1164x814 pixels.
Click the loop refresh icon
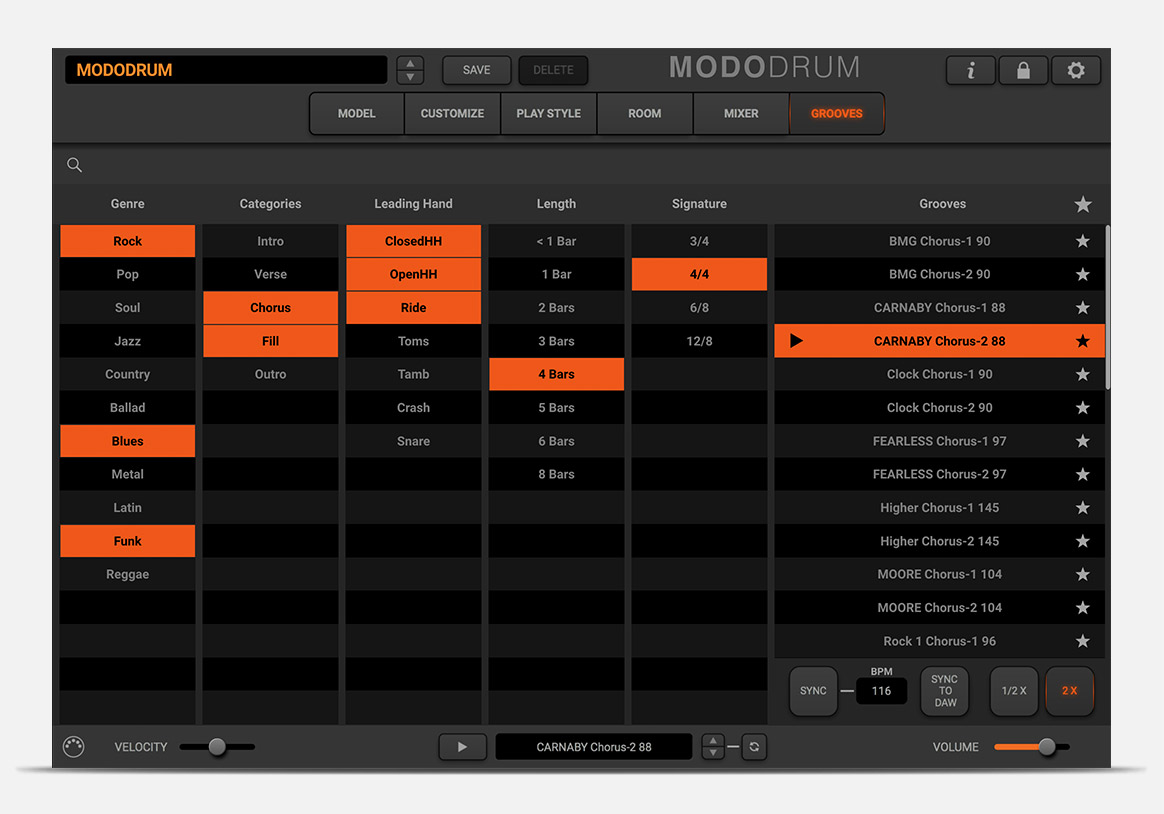point(755,747)
